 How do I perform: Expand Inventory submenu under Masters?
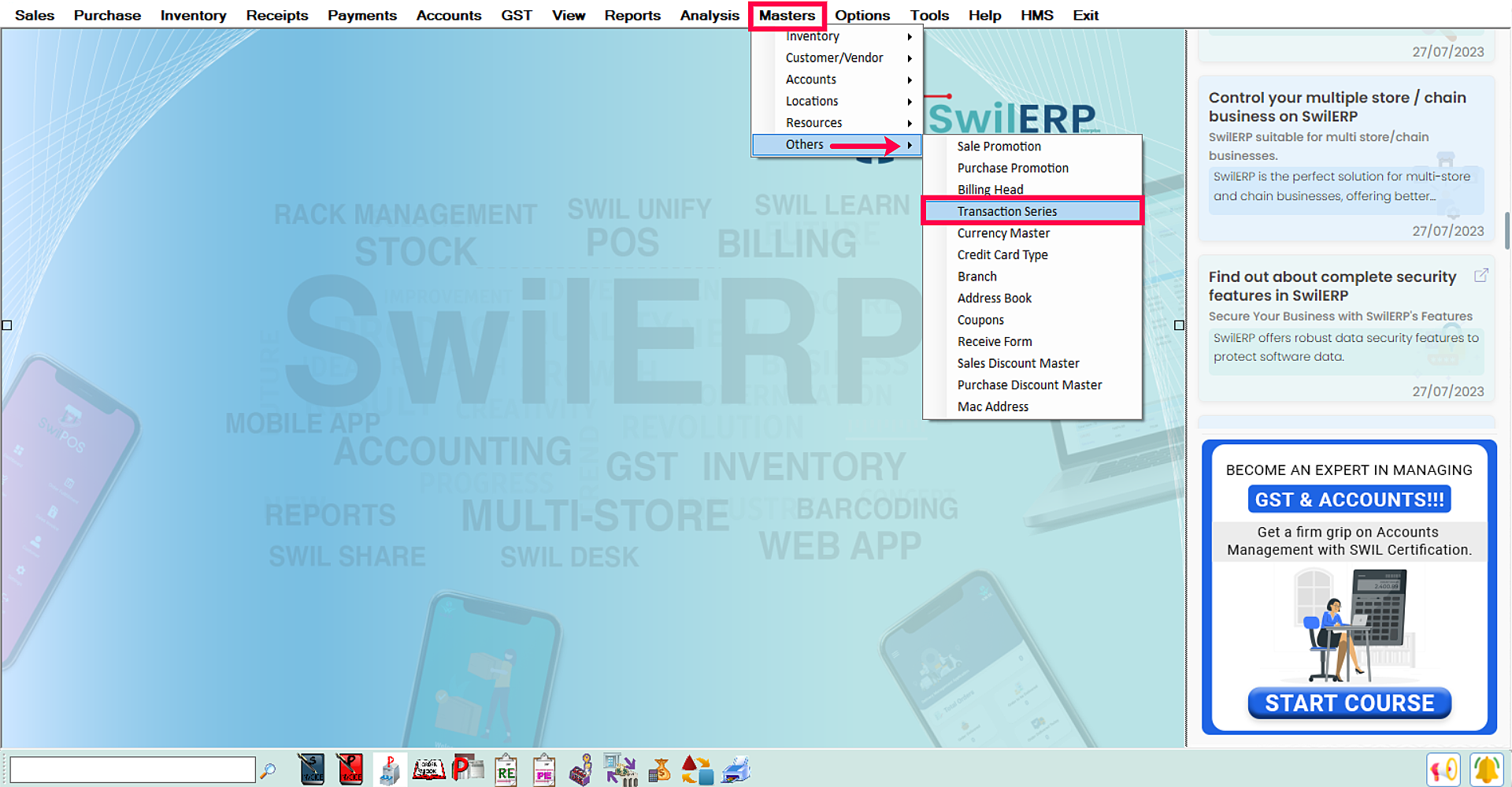tap(837, 36)
